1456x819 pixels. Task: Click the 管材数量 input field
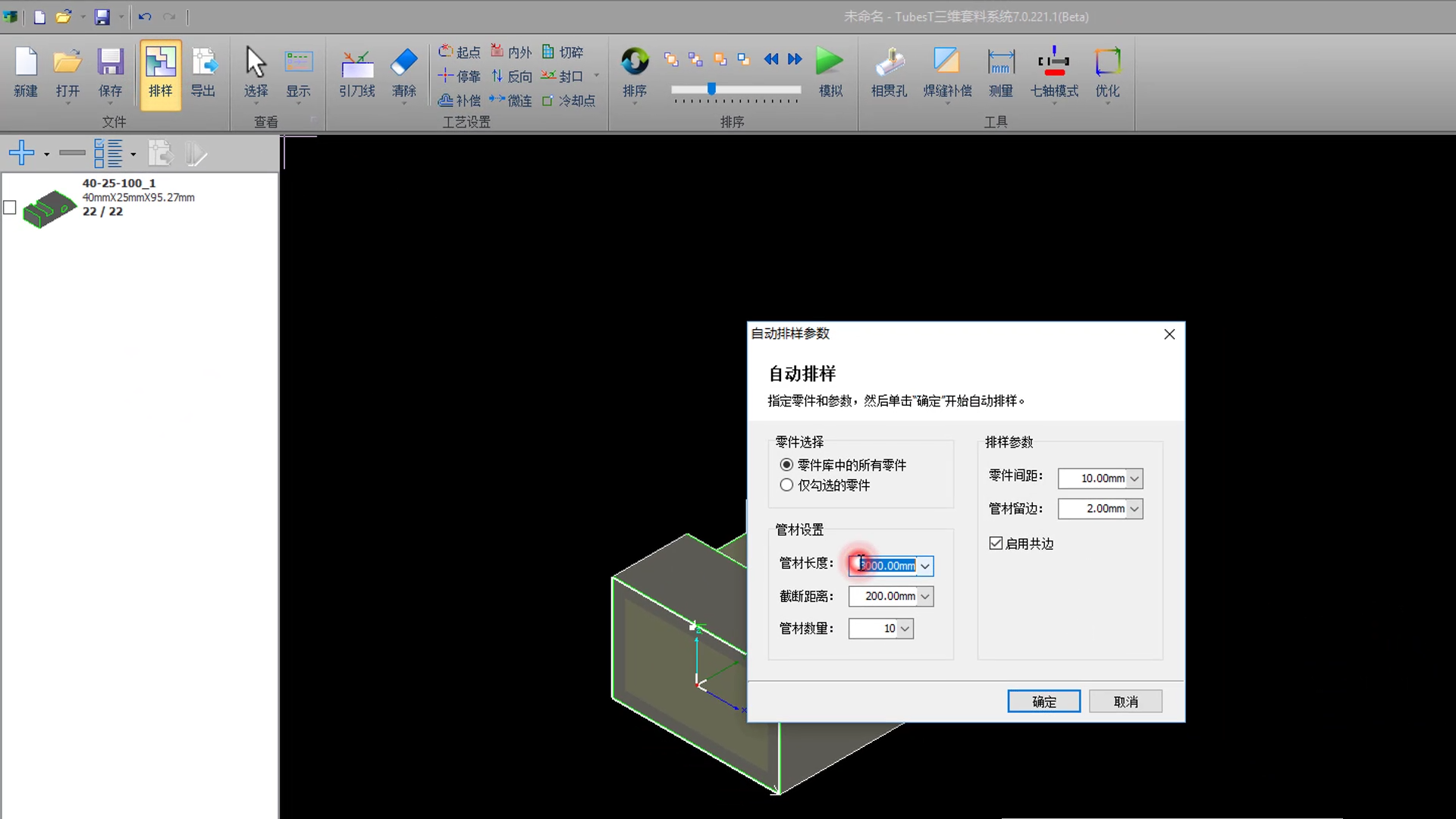point(873,629)
